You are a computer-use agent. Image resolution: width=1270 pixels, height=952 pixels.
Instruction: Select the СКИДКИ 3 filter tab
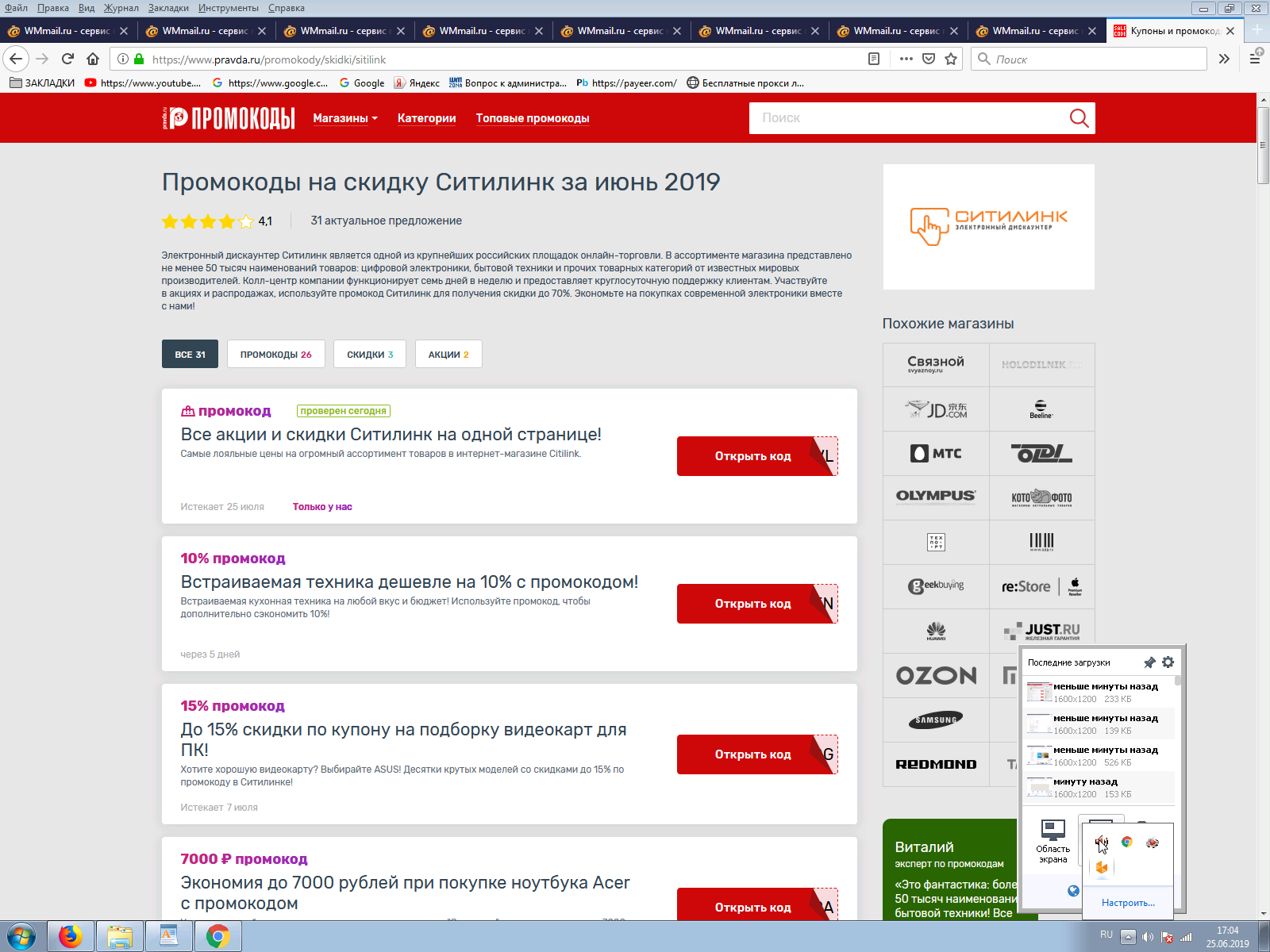coord(370,354)
